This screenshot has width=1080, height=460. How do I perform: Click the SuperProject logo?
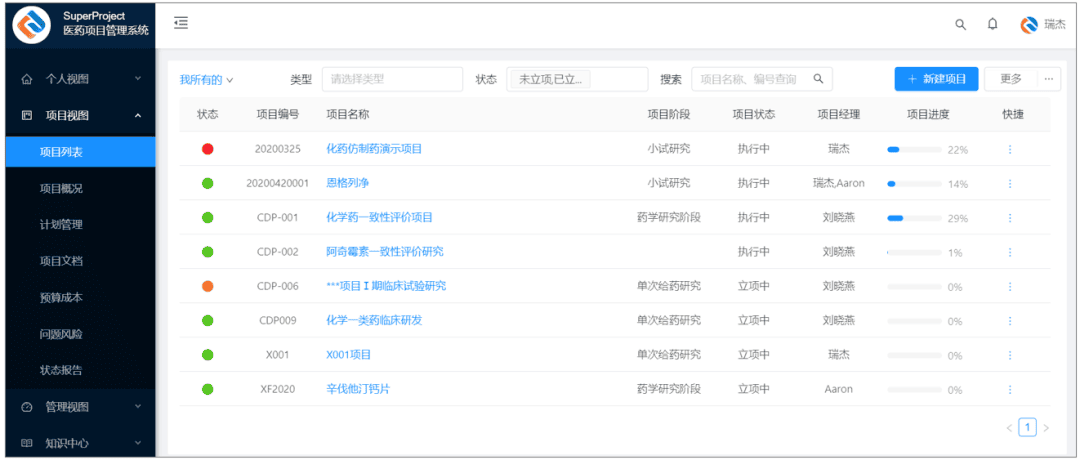click(x=32, y=24)
